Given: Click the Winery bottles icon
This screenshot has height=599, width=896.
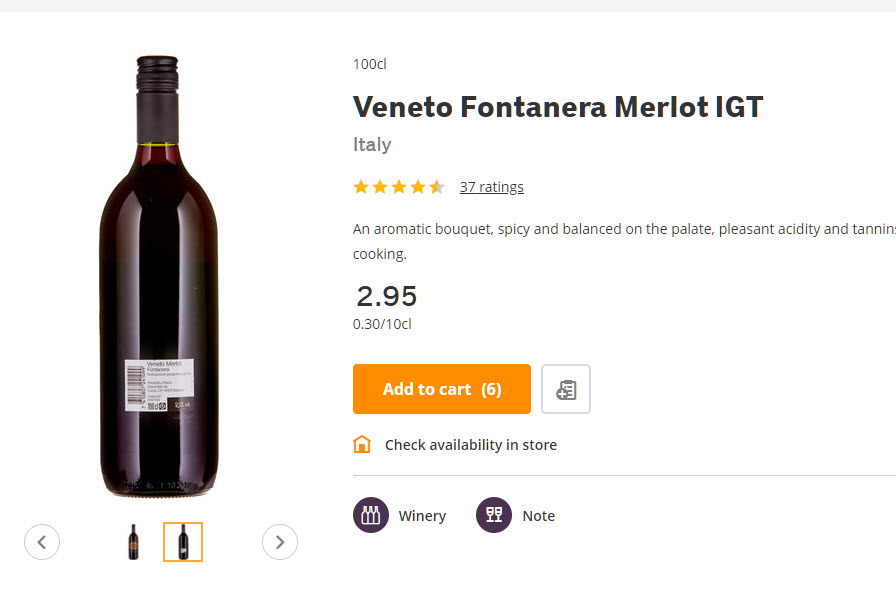Looking at the screenshot, I should tap(371, 516).
